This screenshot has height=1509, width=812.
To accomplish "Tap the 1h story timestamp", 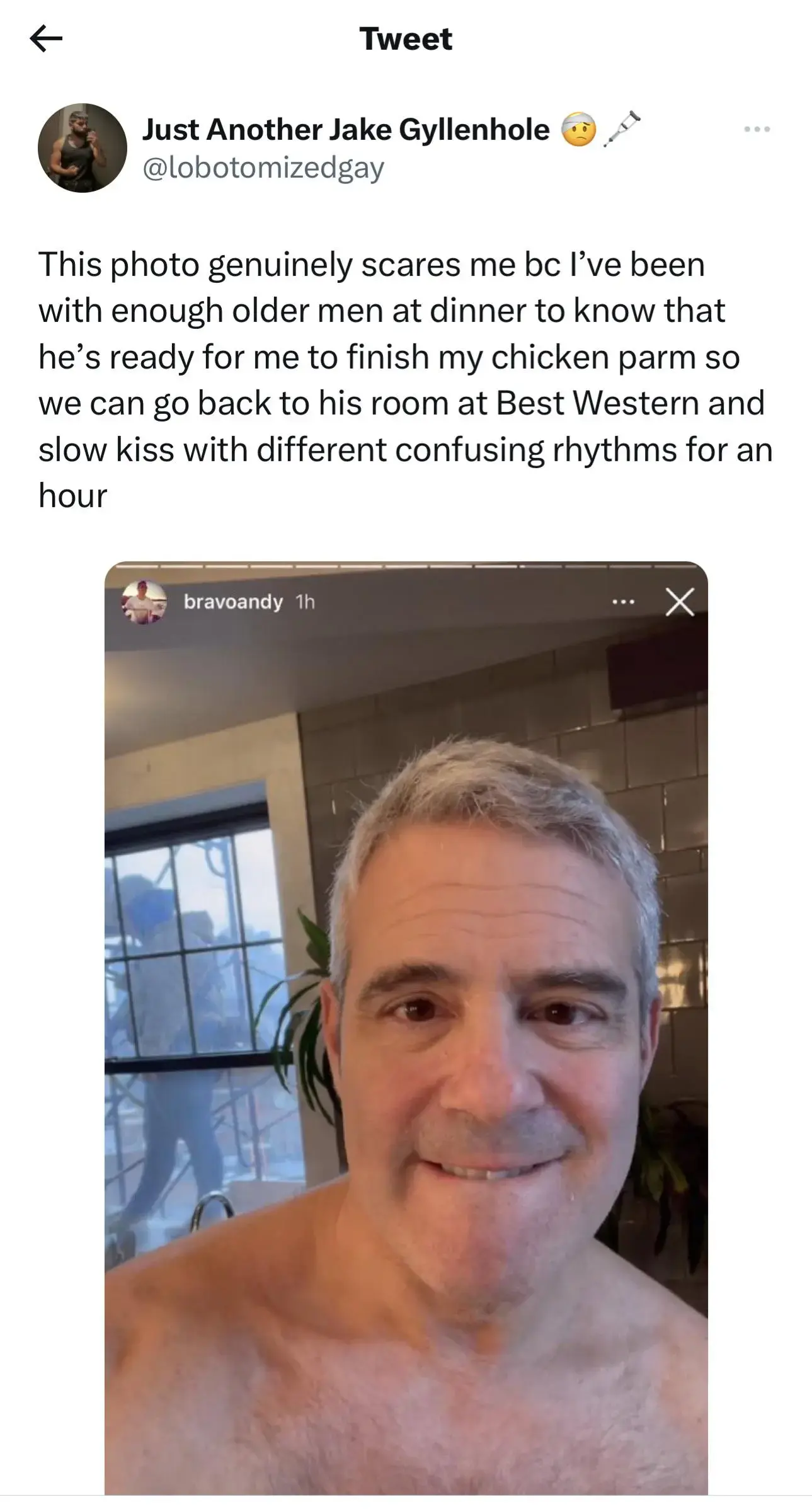I will [305, 602].
